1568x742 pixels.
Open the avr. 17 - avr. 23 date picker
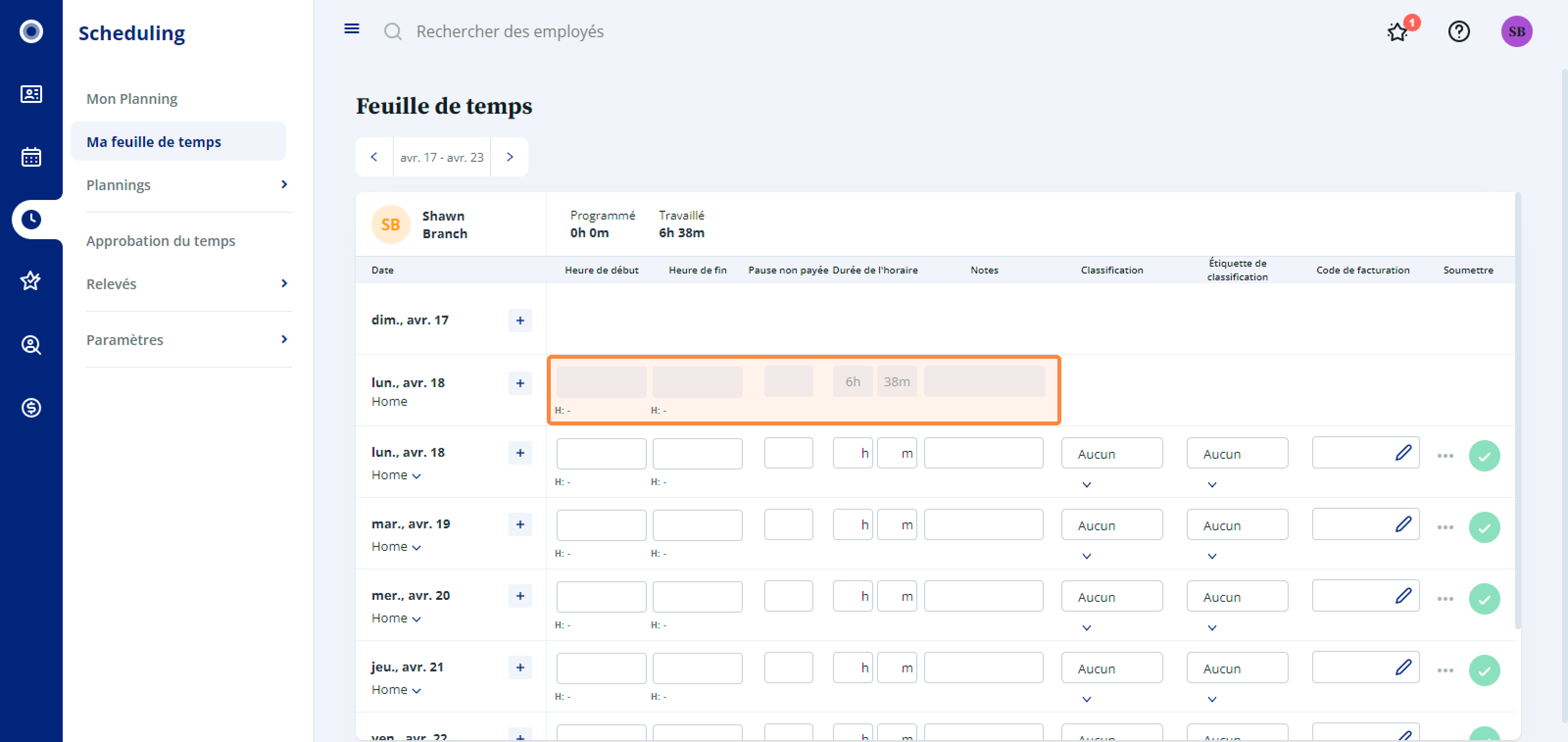[441, 157]
